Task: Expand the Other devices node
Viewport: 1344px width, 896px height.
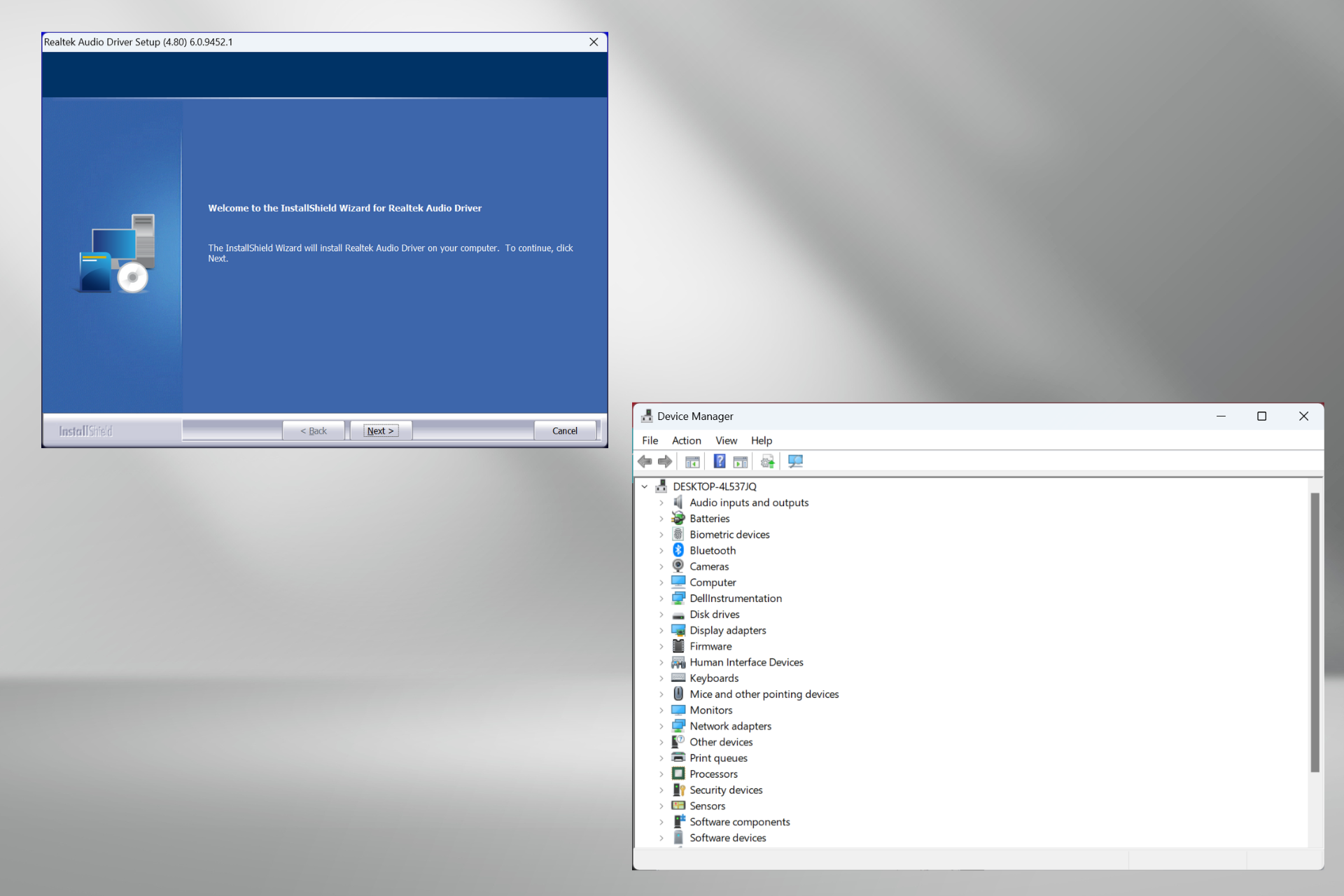Action: (x=661, y=742)
